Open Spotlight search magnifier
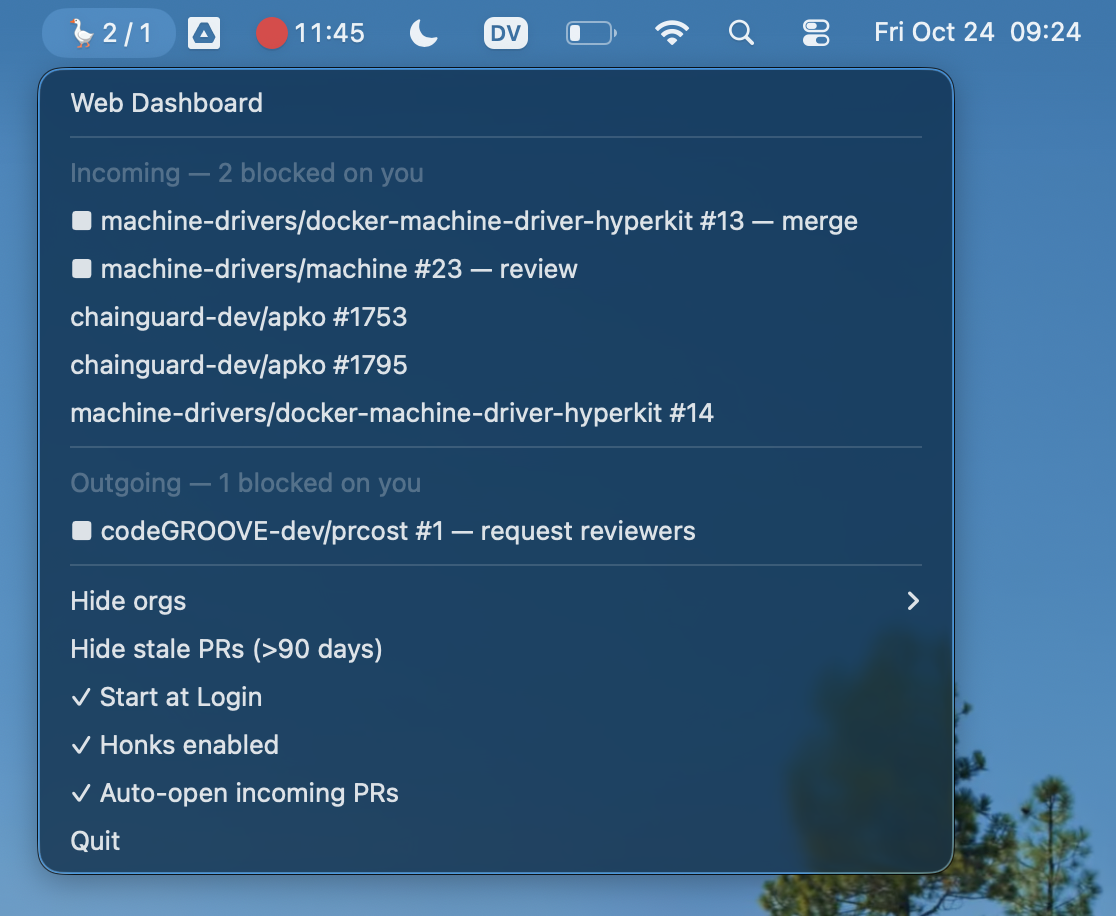Screen dimensions: 1116x916 tap(741, 33)
